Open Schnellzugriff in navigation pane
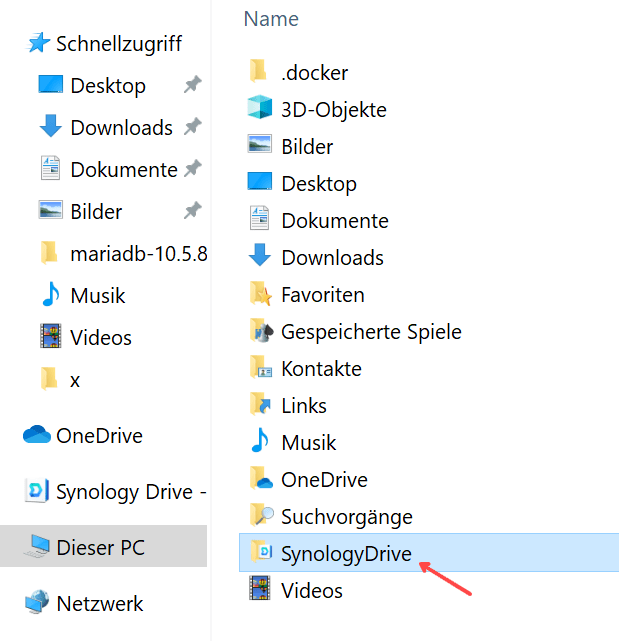 pos(118,43)
